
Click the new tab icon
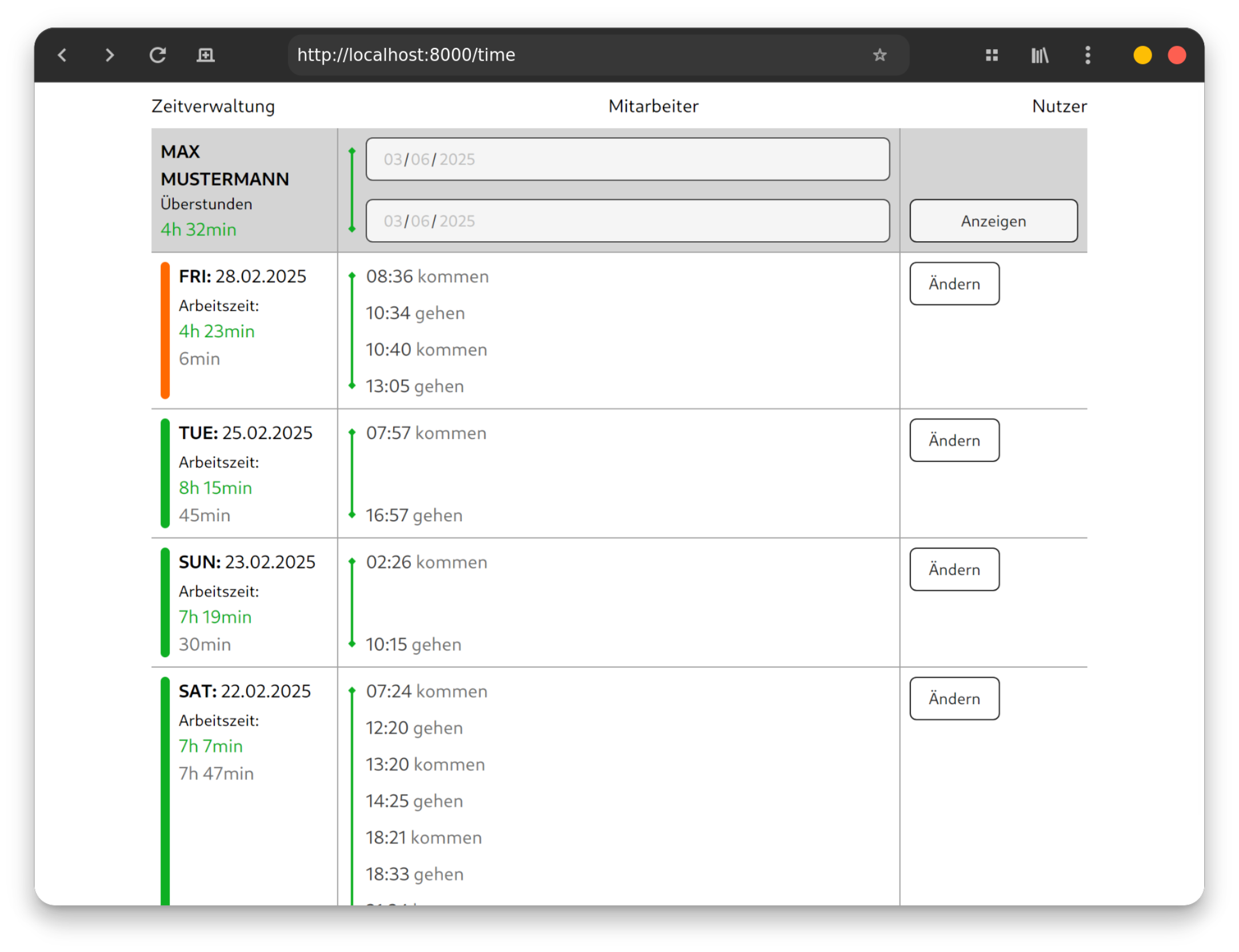click(205, 55)
